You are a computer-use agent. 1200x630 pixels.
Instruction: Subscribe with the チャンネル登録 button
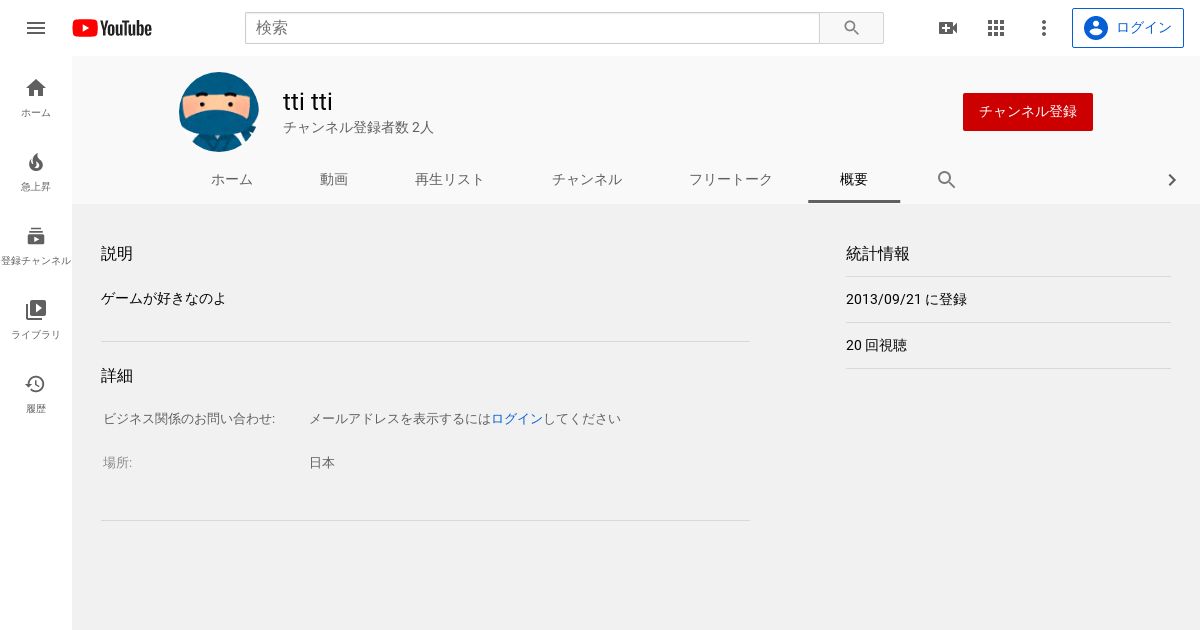1028,112
